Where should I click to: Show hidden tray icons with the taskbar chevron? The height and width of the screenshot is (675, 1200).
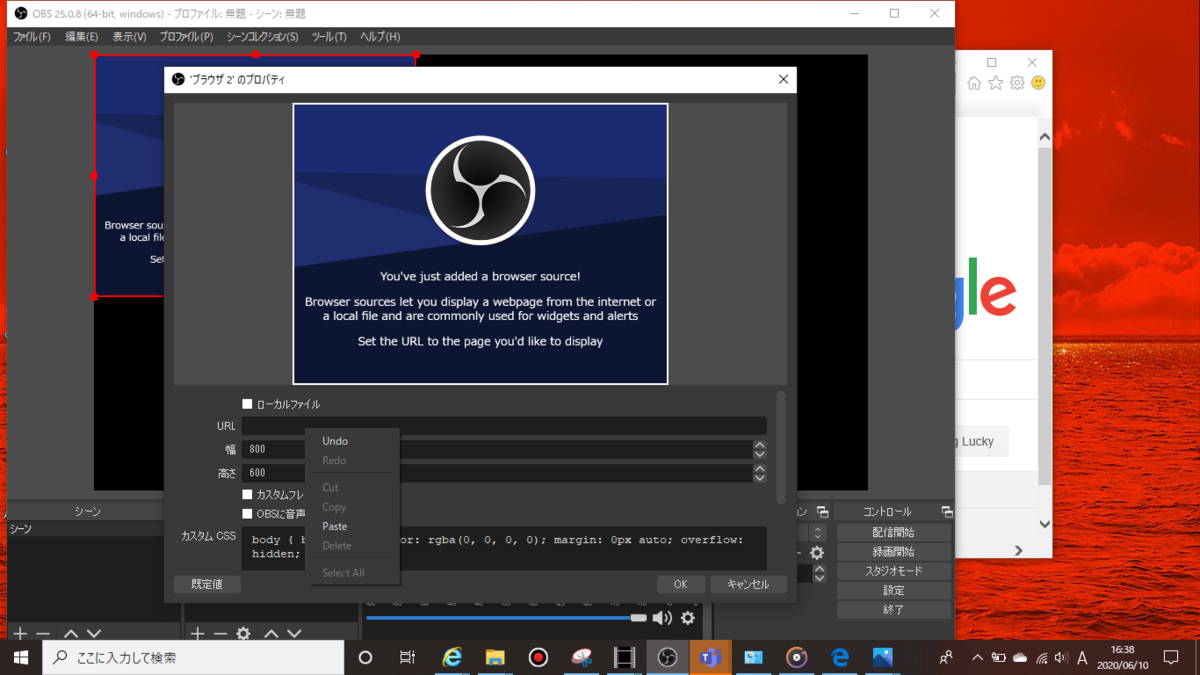[x=977, y=658]
